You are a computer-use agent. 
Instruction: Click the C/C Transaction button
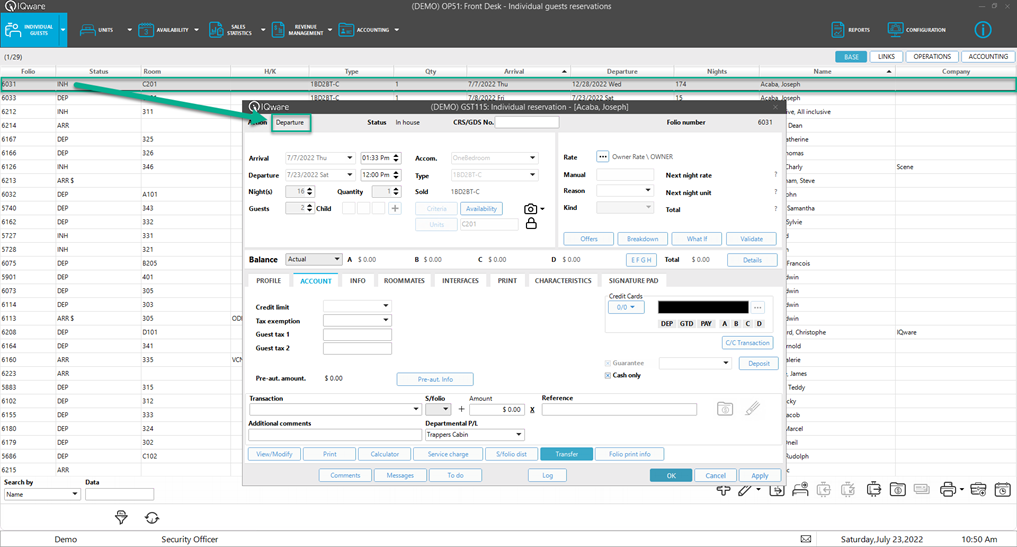coord(747,343)
